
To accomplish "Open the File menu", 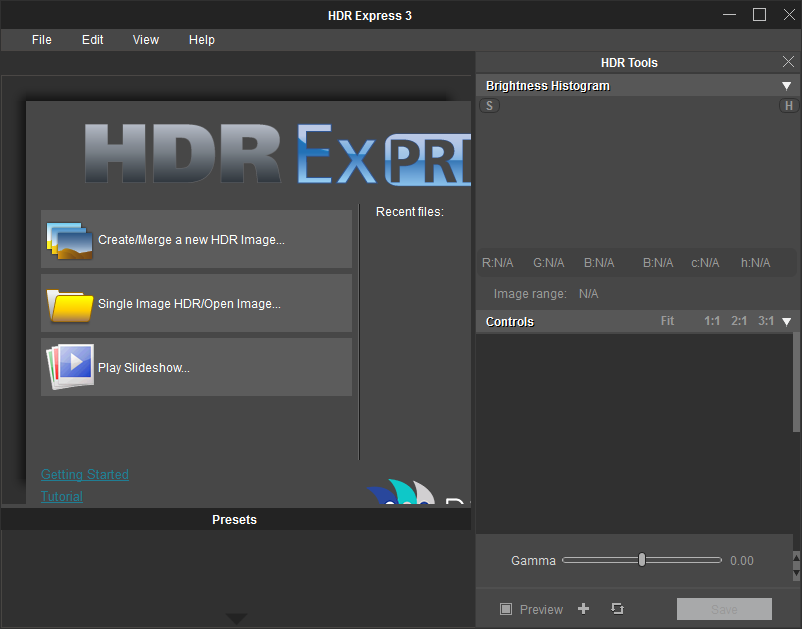I will [x=41, y=40].
